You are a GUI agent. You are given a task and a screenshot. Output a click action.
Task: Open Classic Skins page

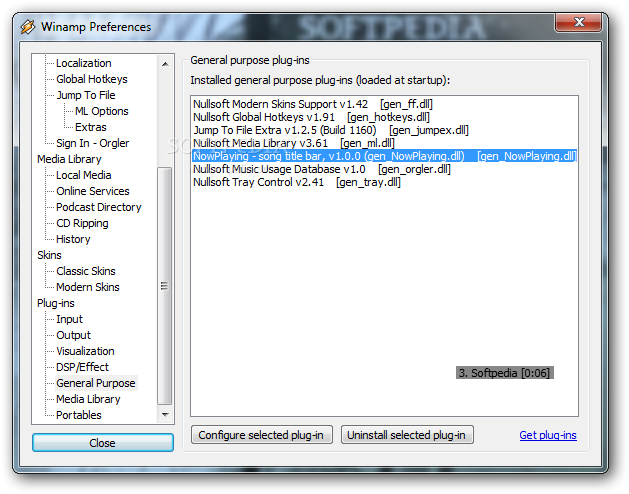coord(85,271)
